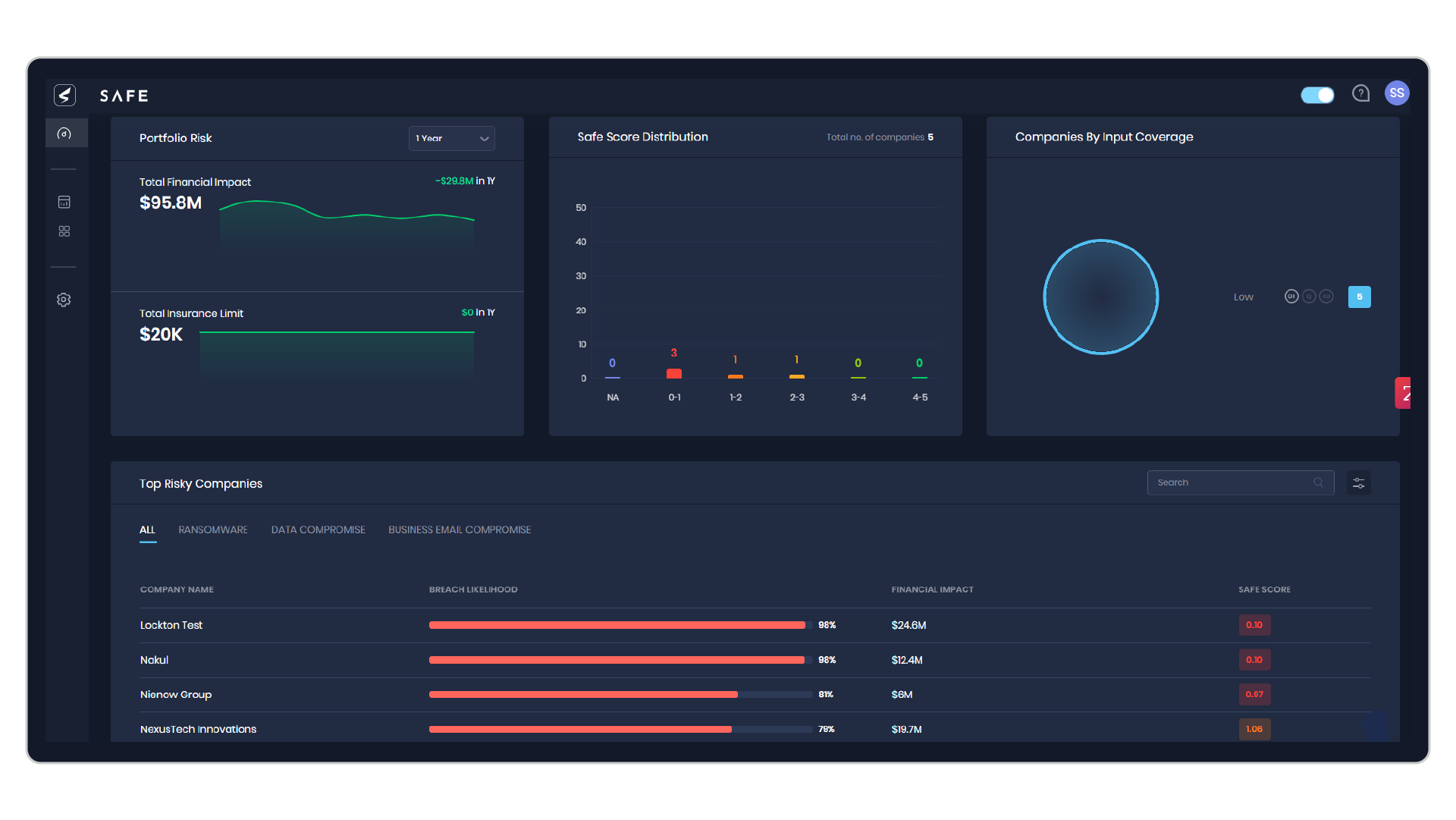Open the SS user avatar menu
Viewport: 1456px width, 820px height.
(1397, 93)
